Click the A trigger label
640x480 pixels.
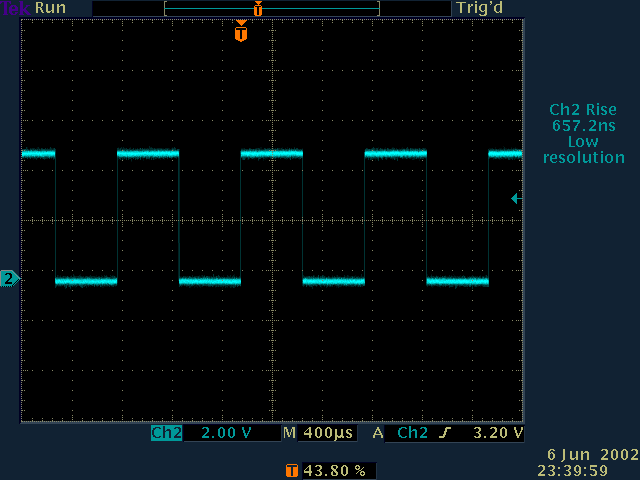click(378, 434)
